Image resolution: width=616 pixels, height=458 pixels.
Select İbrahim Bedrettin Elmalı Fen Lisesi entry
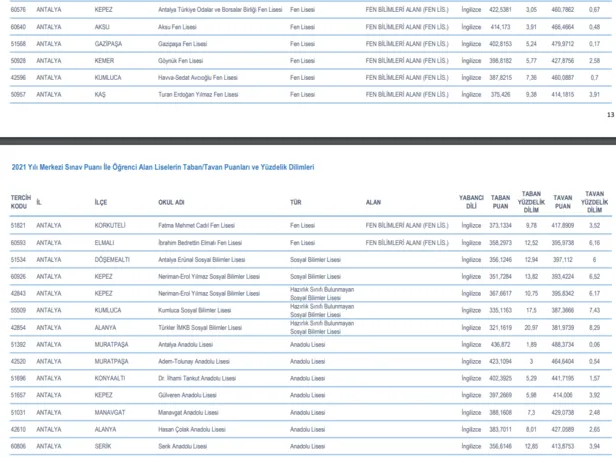[202, 242]
